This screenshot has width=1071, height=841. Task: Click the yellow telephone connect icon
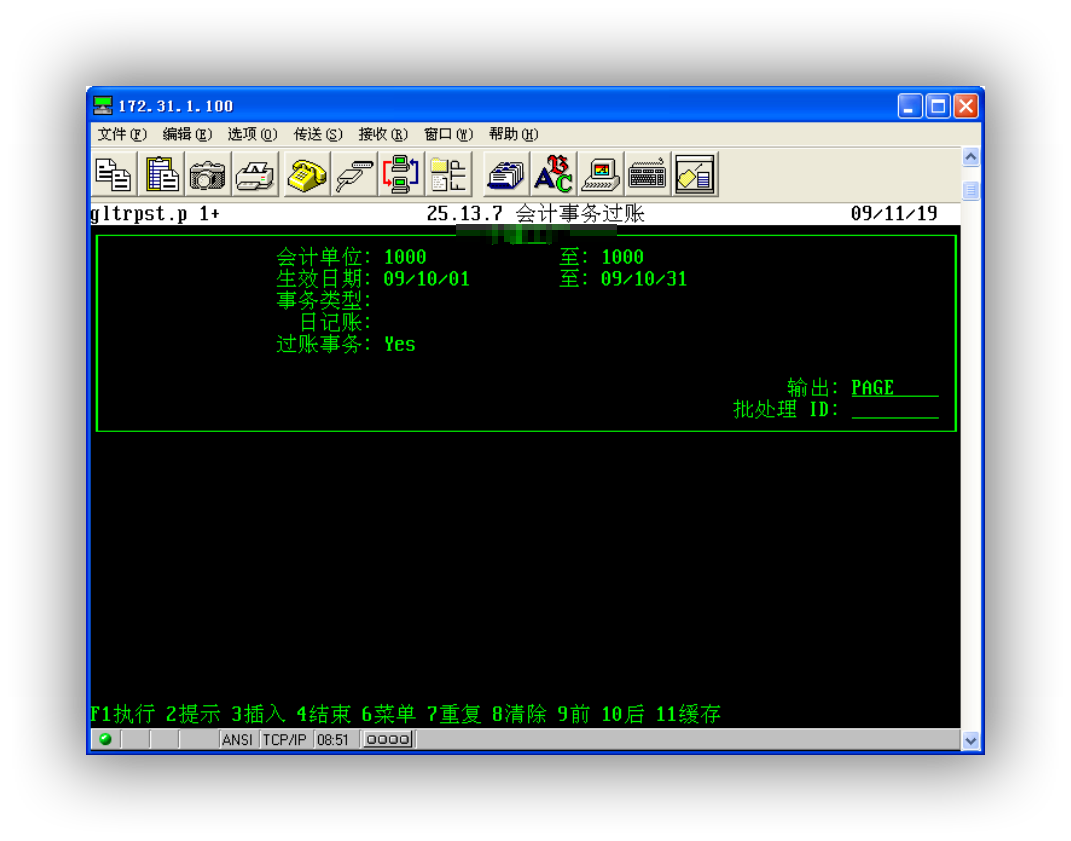click(306, 174)
